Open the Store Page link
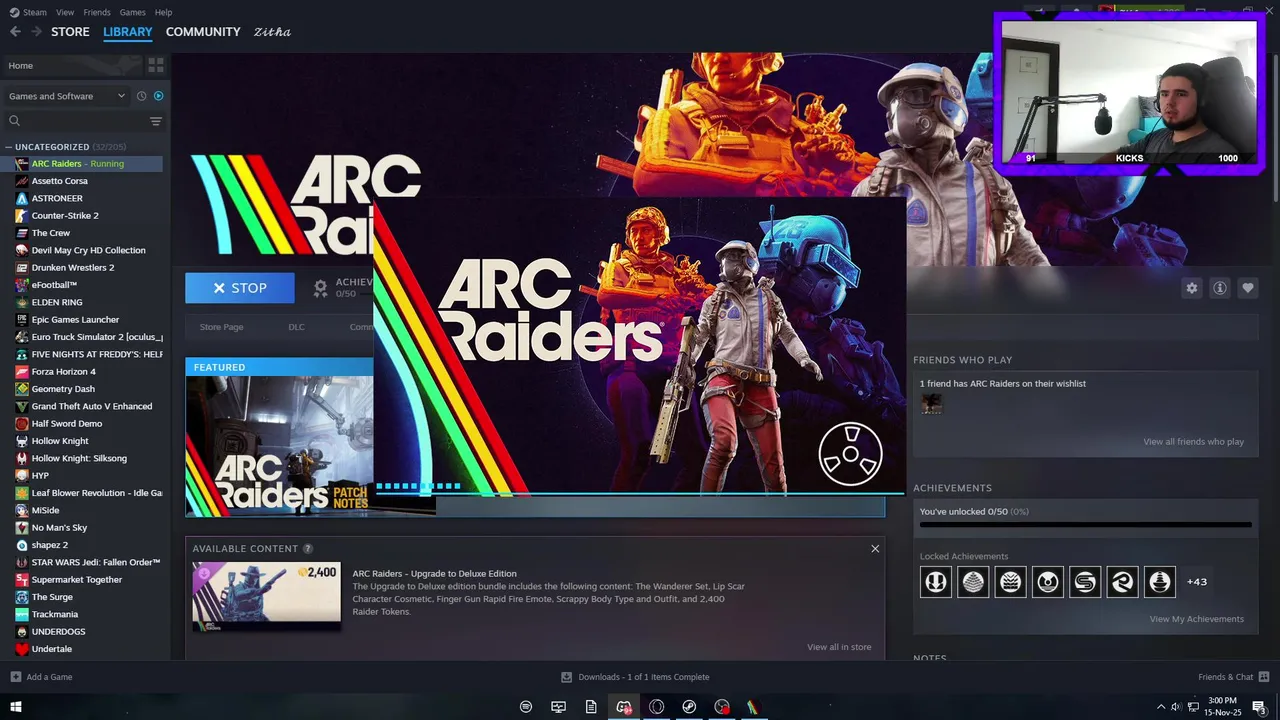The image size is (1280, 720). (x=221, y=327)
